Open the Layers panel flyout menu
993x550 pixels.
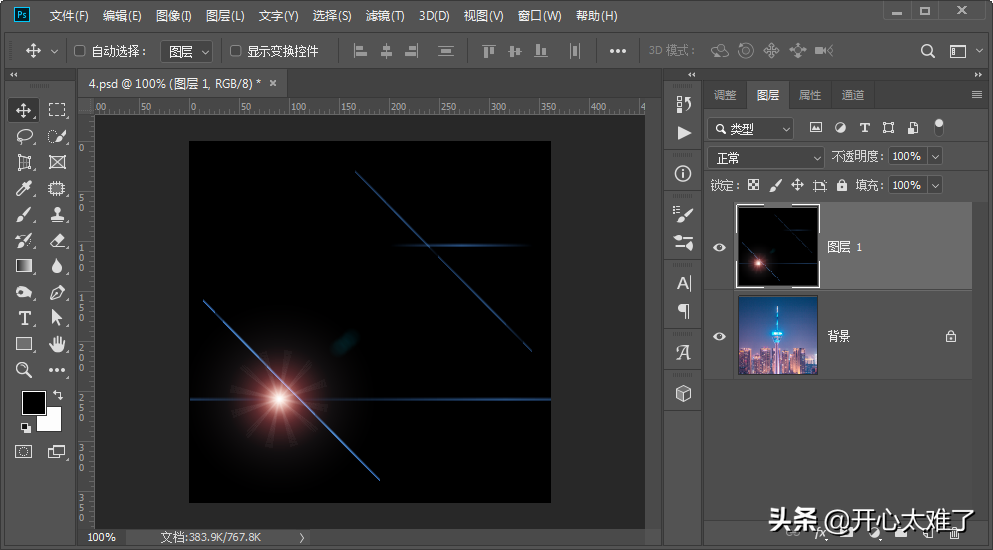click(x=976, y=95)
